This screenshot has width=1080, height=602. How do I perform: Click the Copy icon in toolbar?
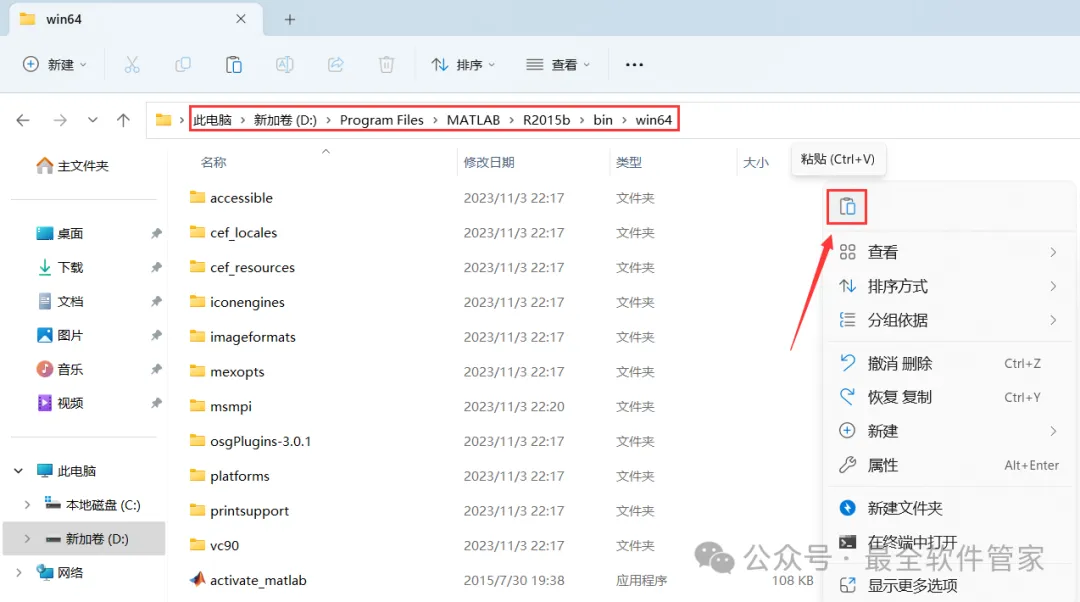pos(183,65)
